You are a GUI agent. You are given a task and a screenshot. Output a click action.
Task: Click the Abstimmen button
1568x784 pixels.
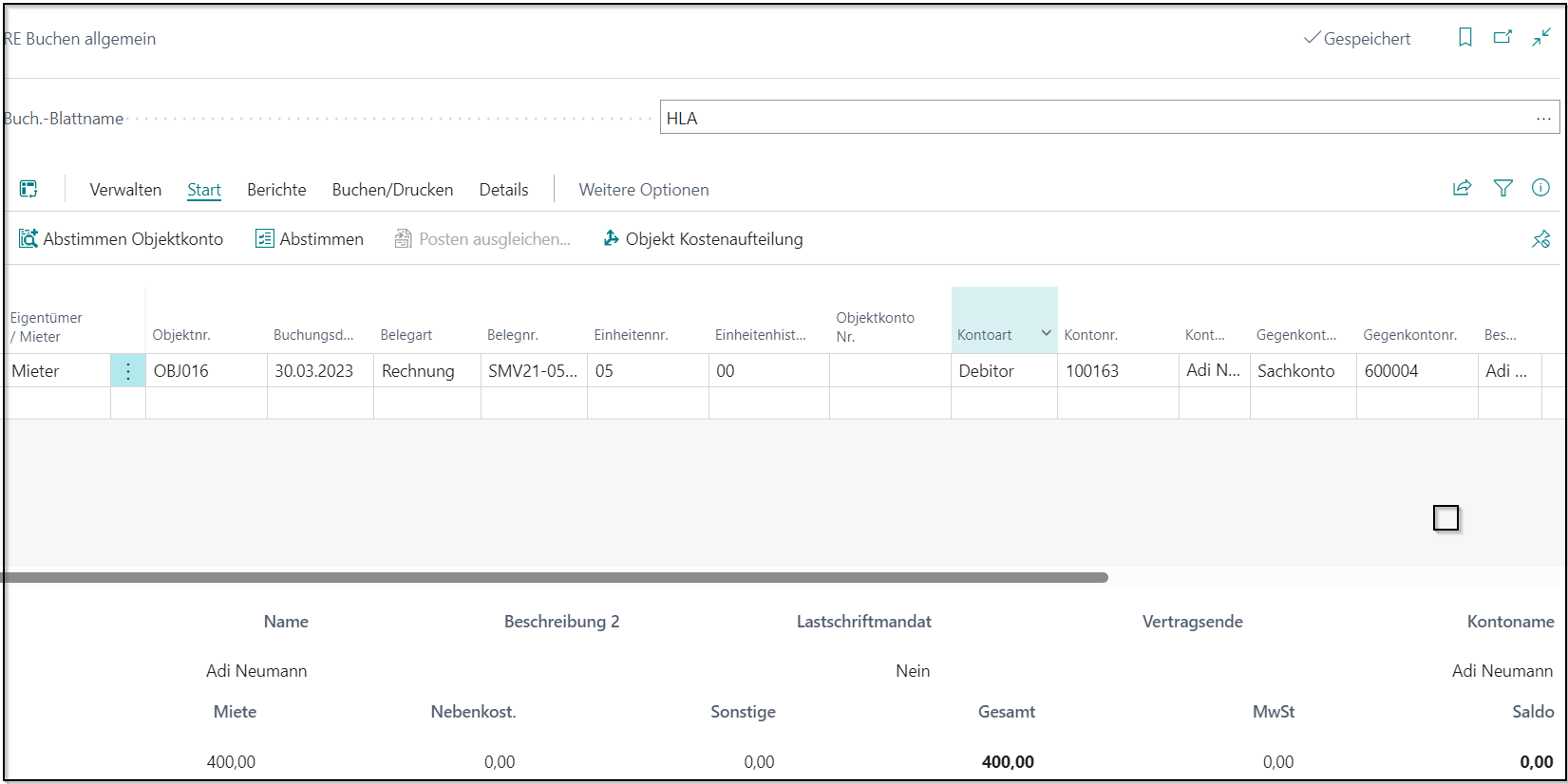coord(310,239)
